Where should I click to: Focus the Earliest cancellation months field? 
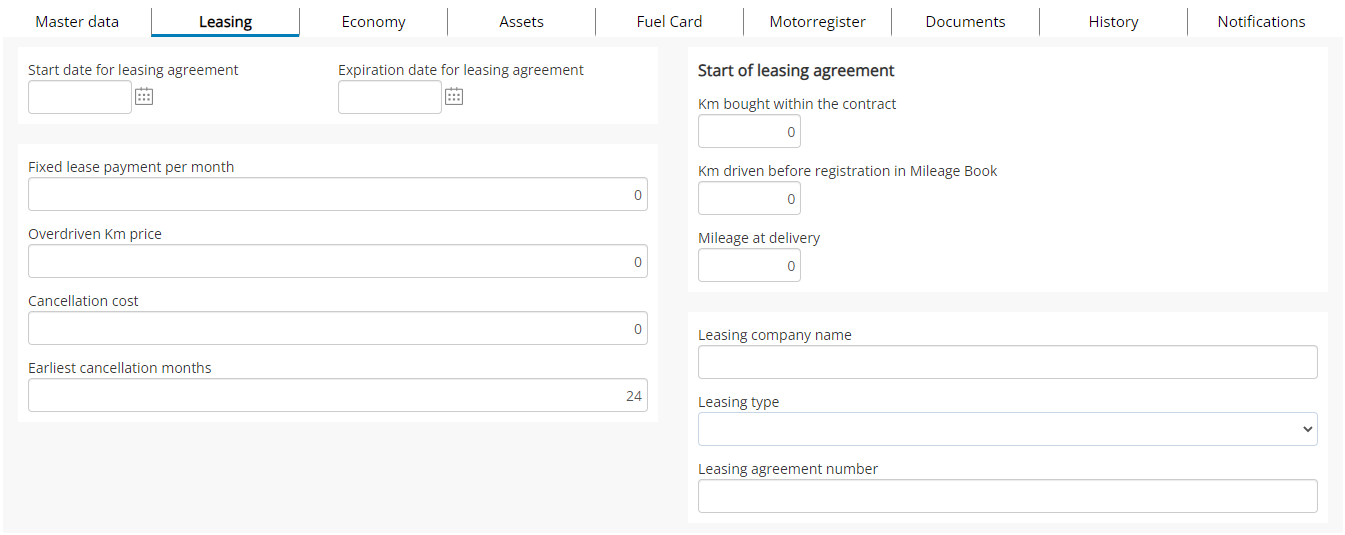click(x=338, y=395)
